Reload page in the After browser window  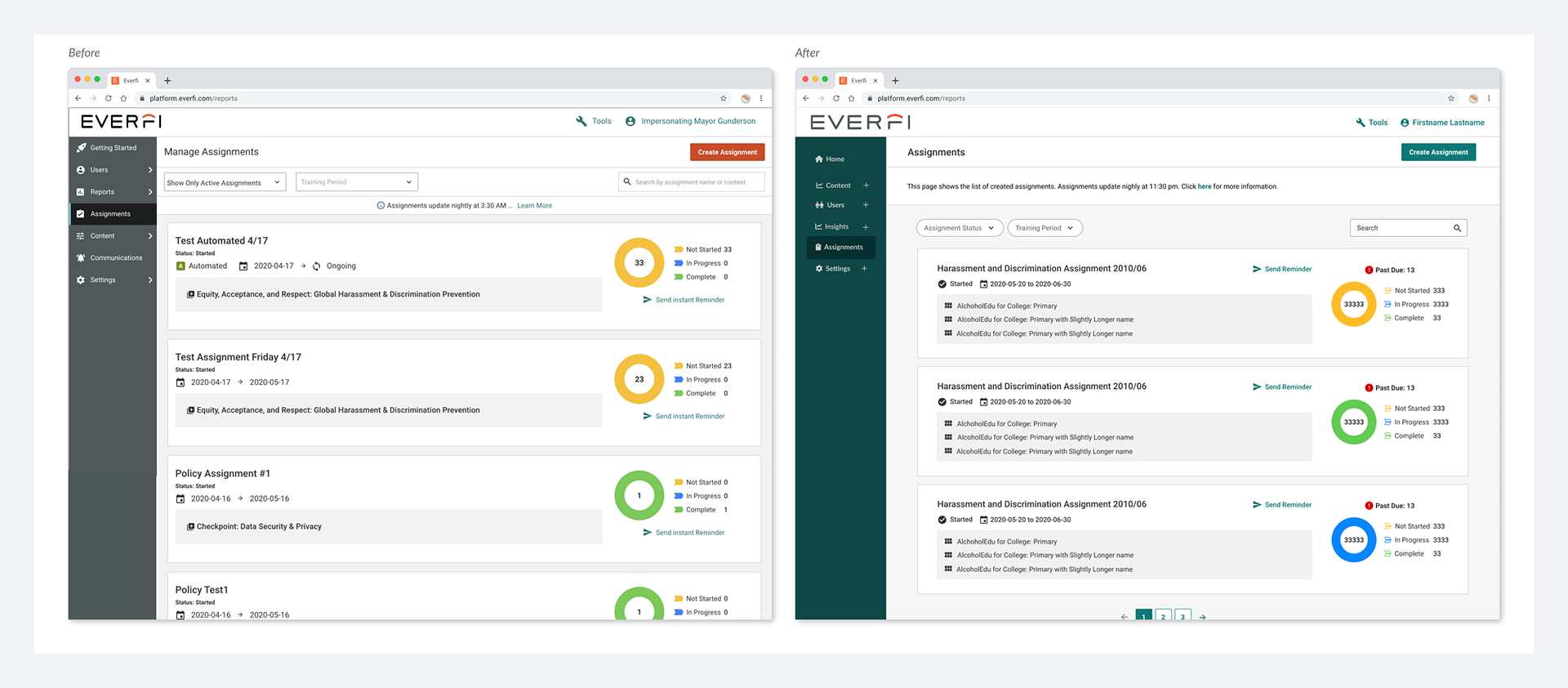pos(835,98)
